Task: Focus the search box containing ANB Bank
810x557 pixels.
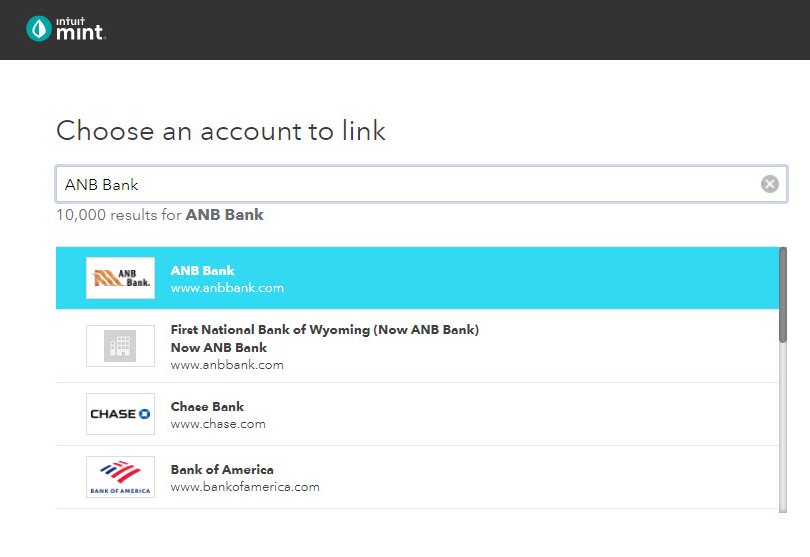Action: point(400,184)
